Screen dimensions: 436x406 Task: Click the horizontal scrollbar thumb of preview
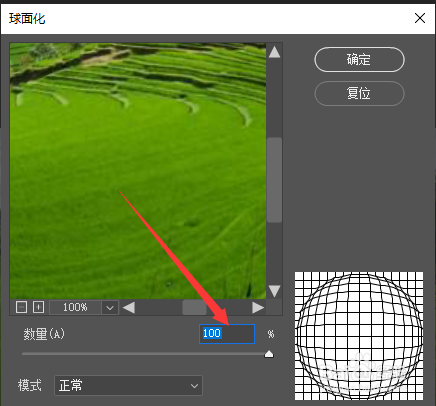click(194, 307)
